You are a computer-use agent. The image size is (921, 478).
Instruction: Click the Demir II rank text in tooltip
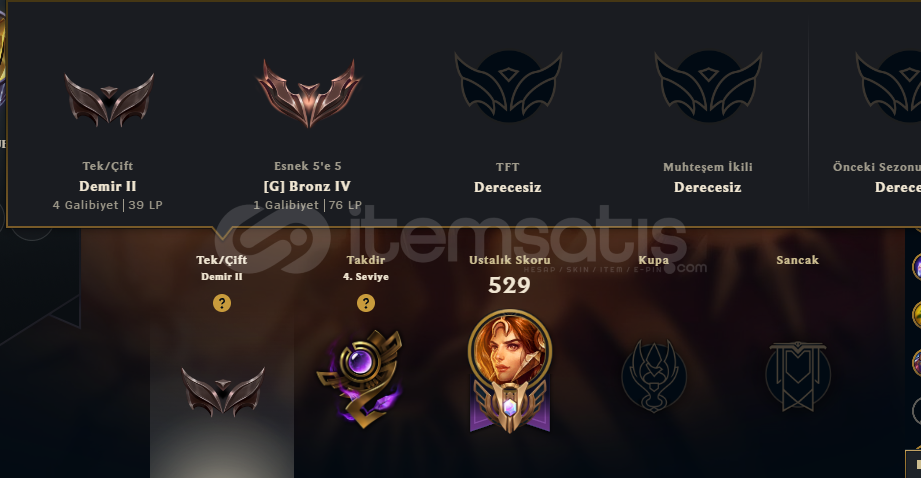108,186
